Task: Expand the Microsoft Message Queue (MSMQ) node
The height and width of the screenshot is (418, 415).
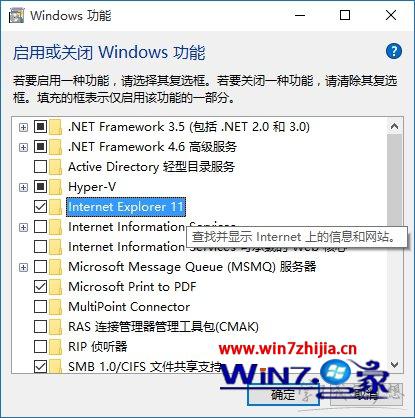Action: [x=23, y=267]
